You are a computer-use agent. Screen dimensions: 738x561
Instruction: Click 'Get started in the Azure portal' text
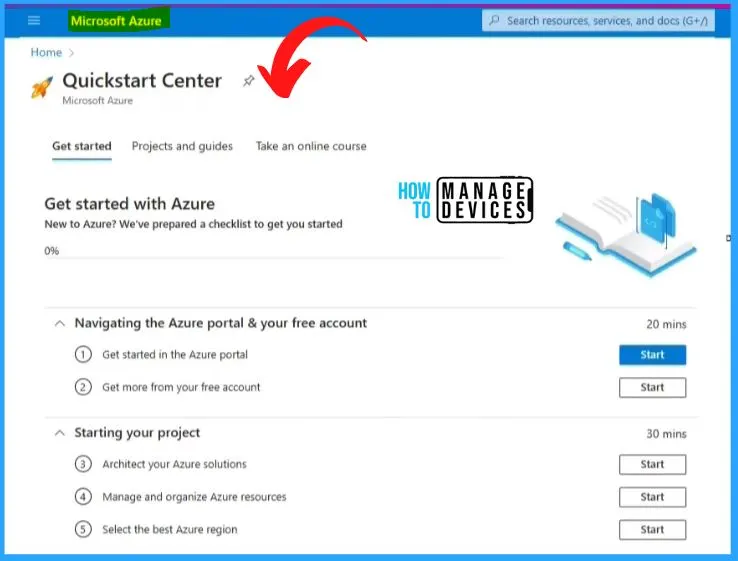(175, 355)
